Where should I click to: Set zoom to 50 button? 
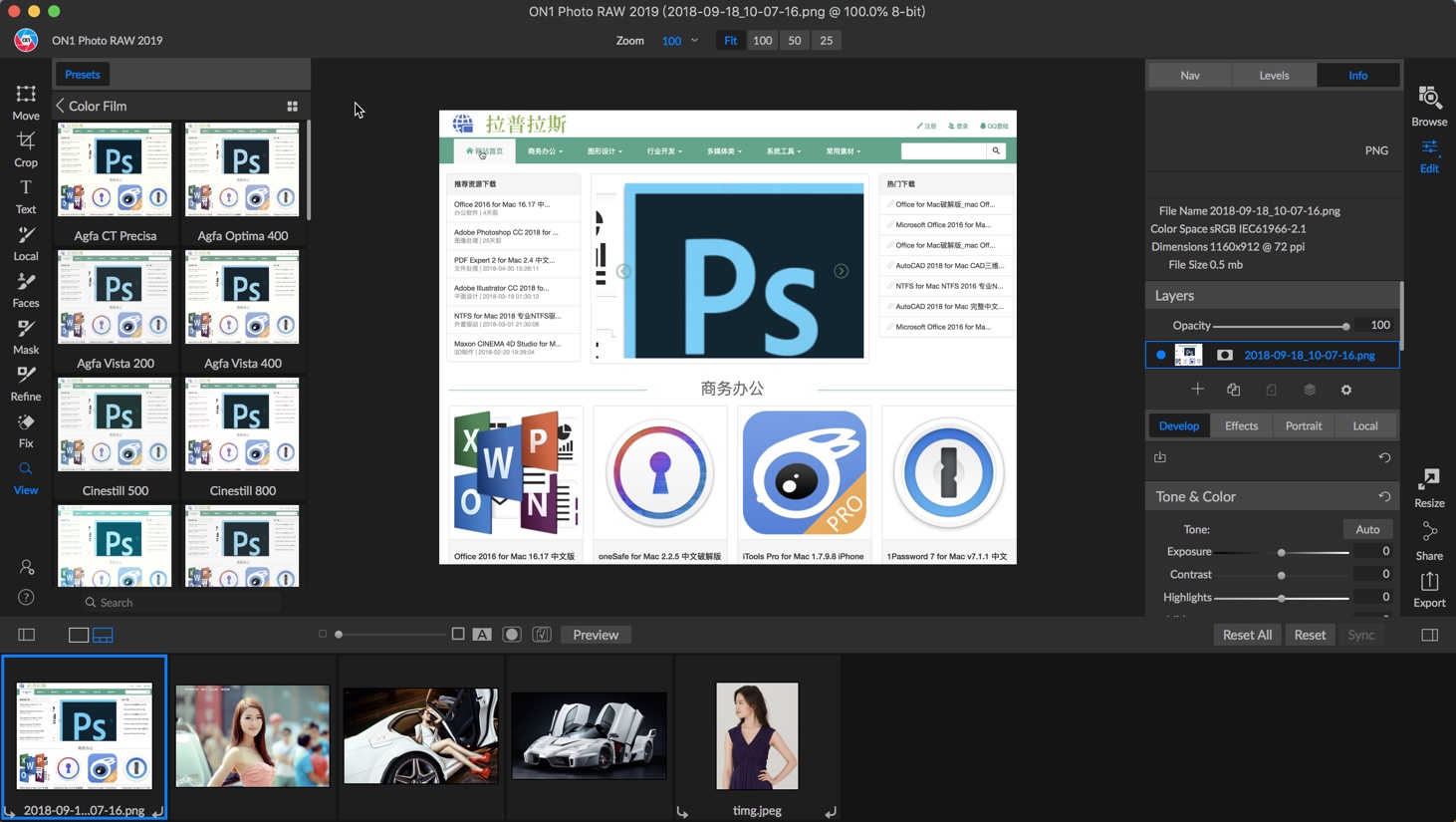794,41
